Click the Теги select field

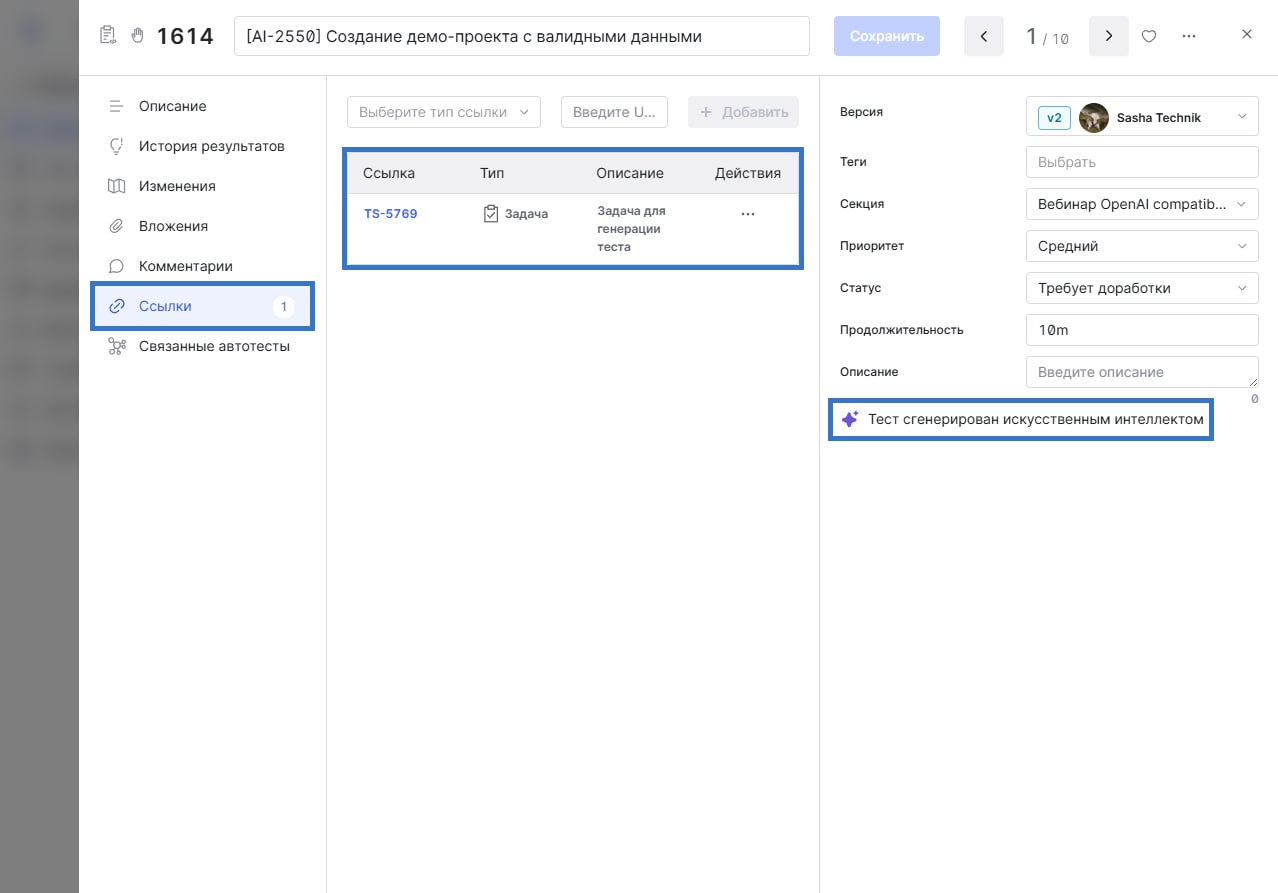pyautogui.click(x=1141, y=162)
